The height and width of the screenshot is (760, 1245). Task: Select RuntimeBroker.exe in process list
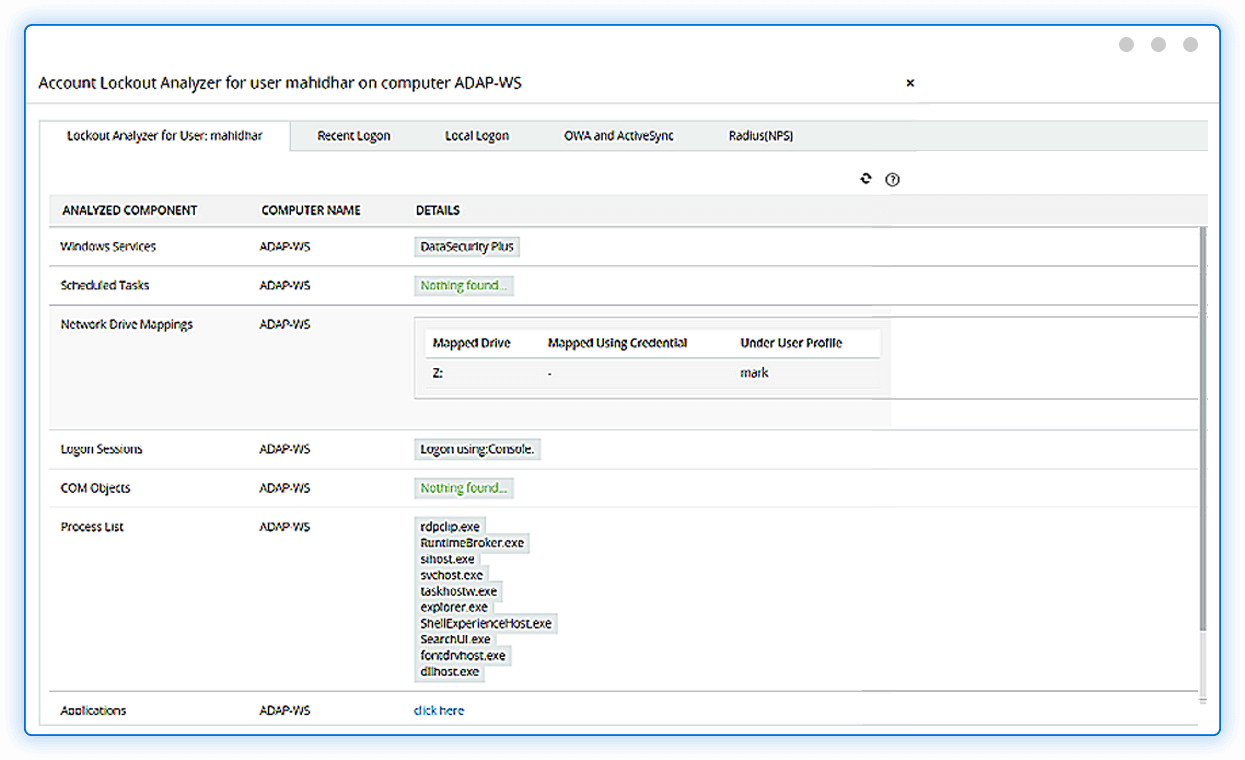coord(472,543)
